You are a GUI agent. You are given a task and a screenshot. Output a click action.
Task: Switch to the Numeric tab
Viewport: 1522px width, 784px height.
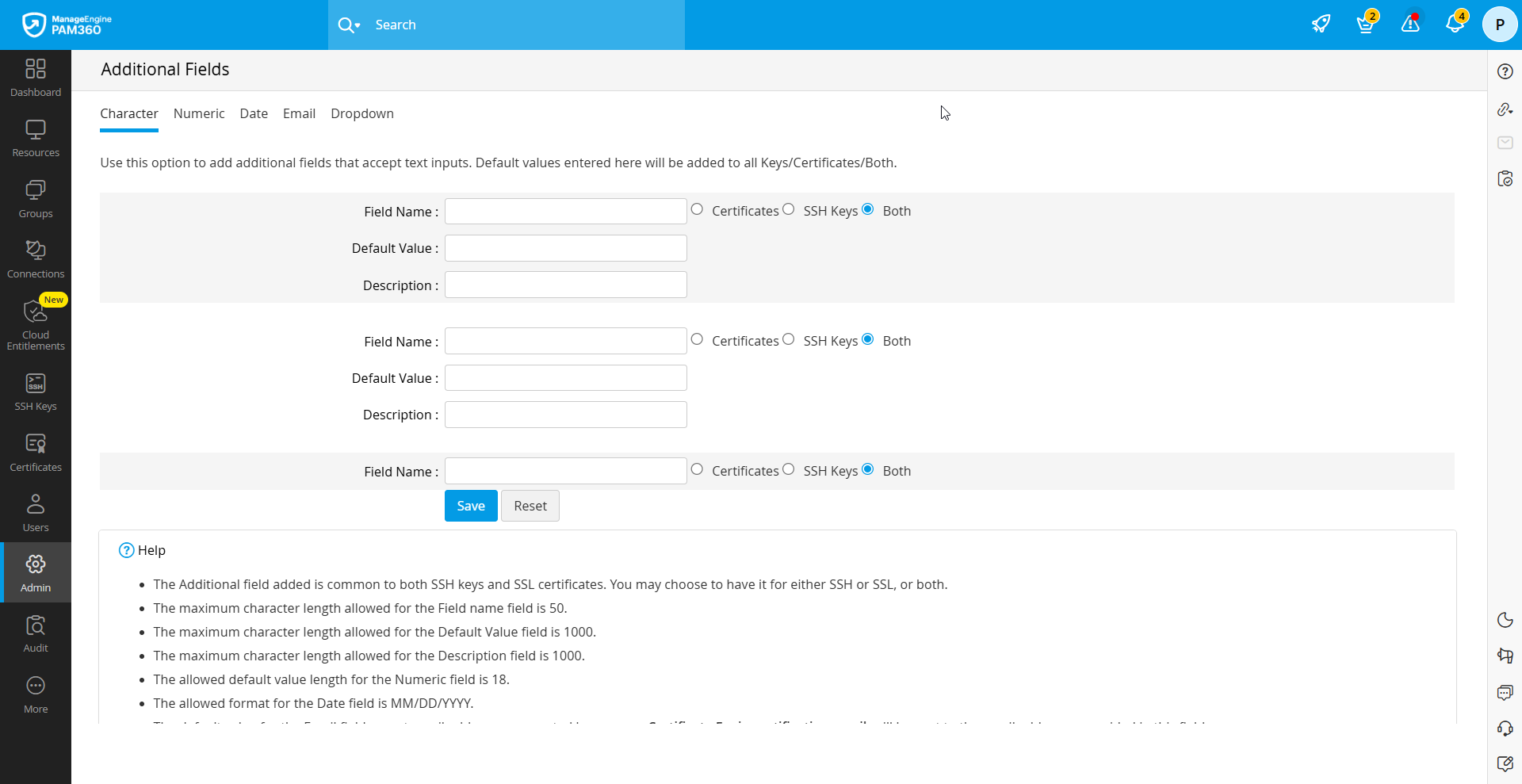click(x=199, y=113)
